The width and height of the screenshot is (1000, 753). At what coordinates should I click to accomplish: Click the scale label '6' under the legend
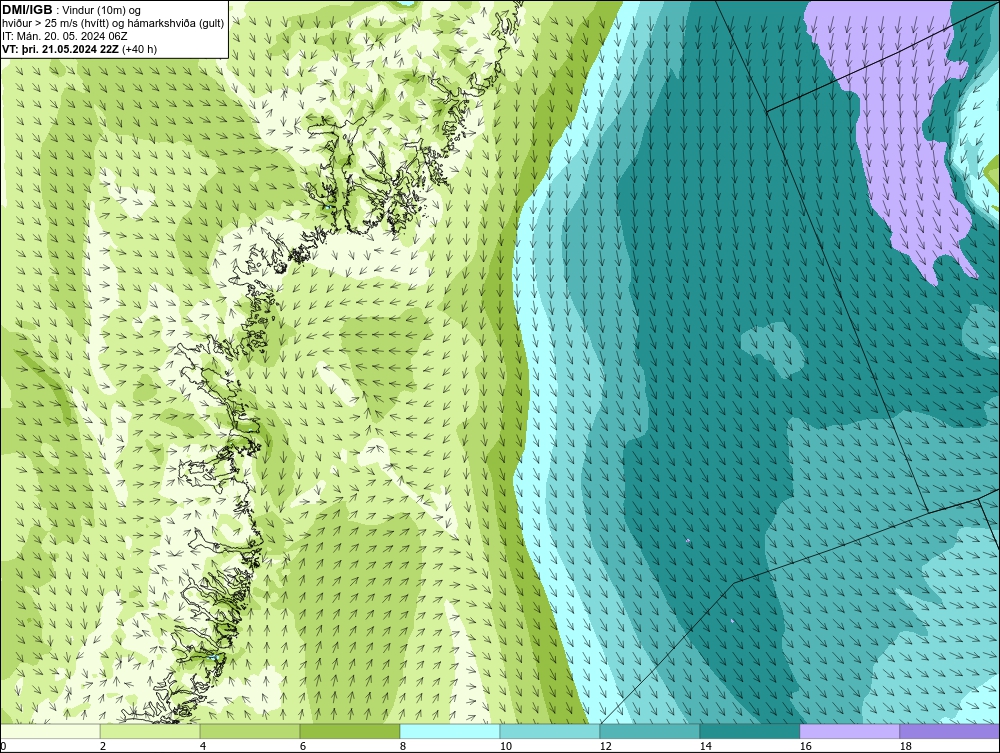[x=302, y=746]
